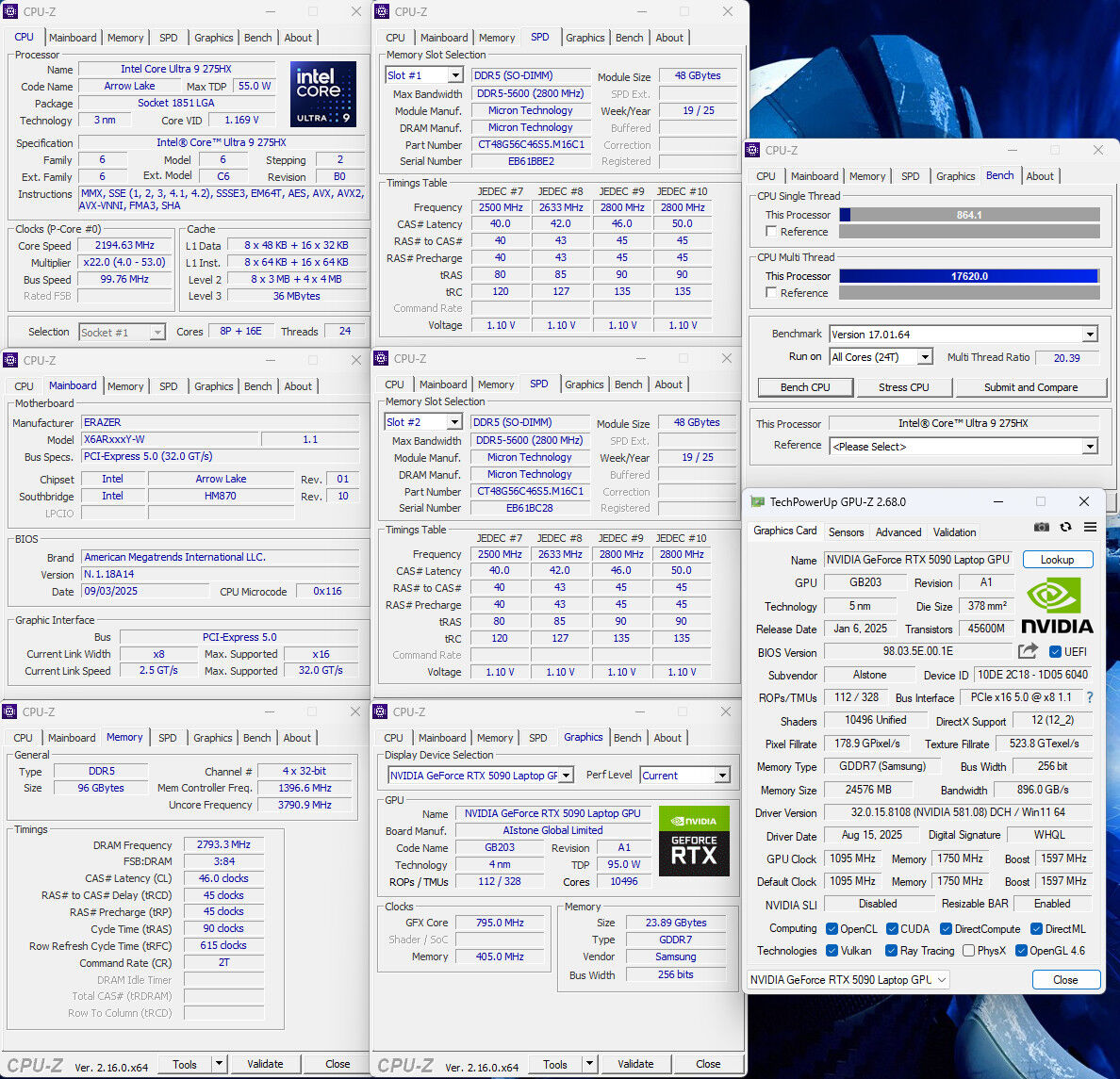Toggle the OpenGL 4.6 checkbox
The height and width of the screenshot is (1079, 1120).
pos(1021,951)
